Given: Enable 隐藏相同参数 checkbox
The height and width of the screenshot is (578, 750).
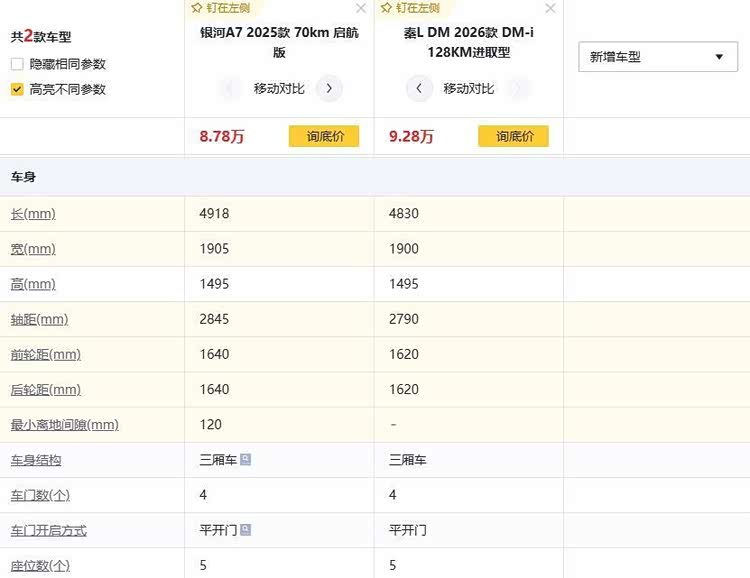Looking at the screenshot, I should pos(17,64).
